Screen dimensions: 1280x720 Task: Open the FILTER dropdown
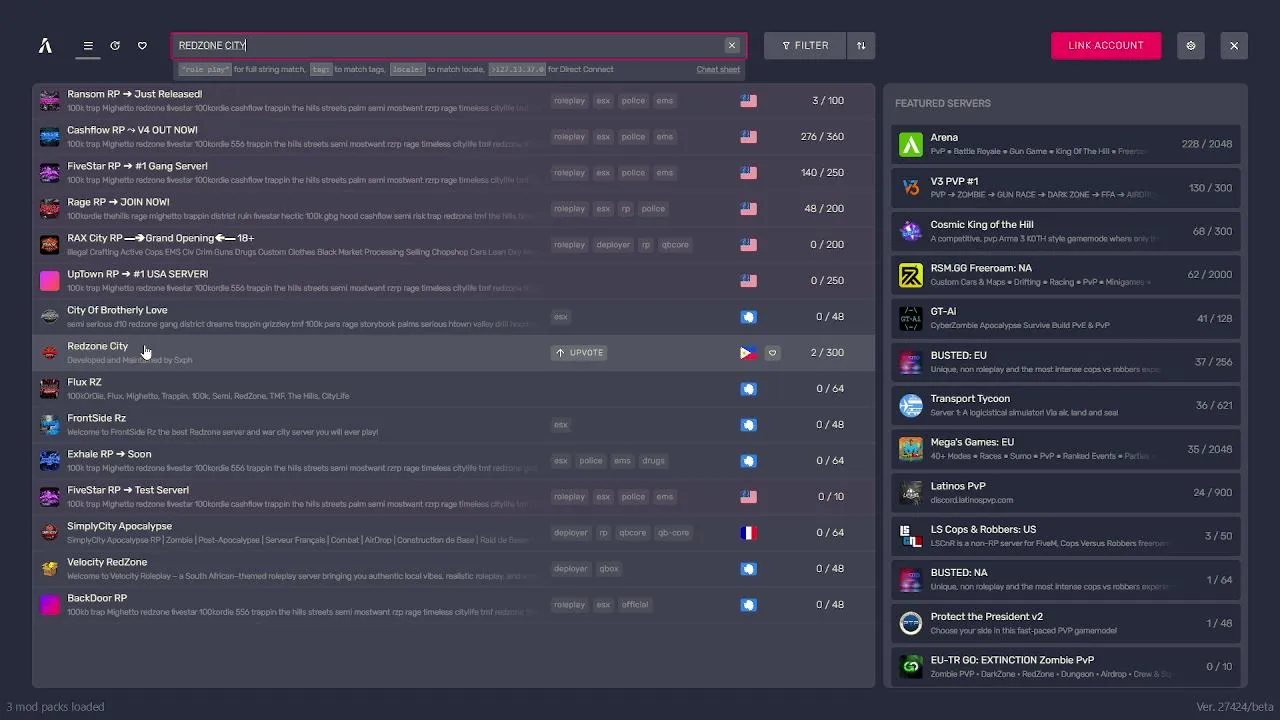point(805,45)
